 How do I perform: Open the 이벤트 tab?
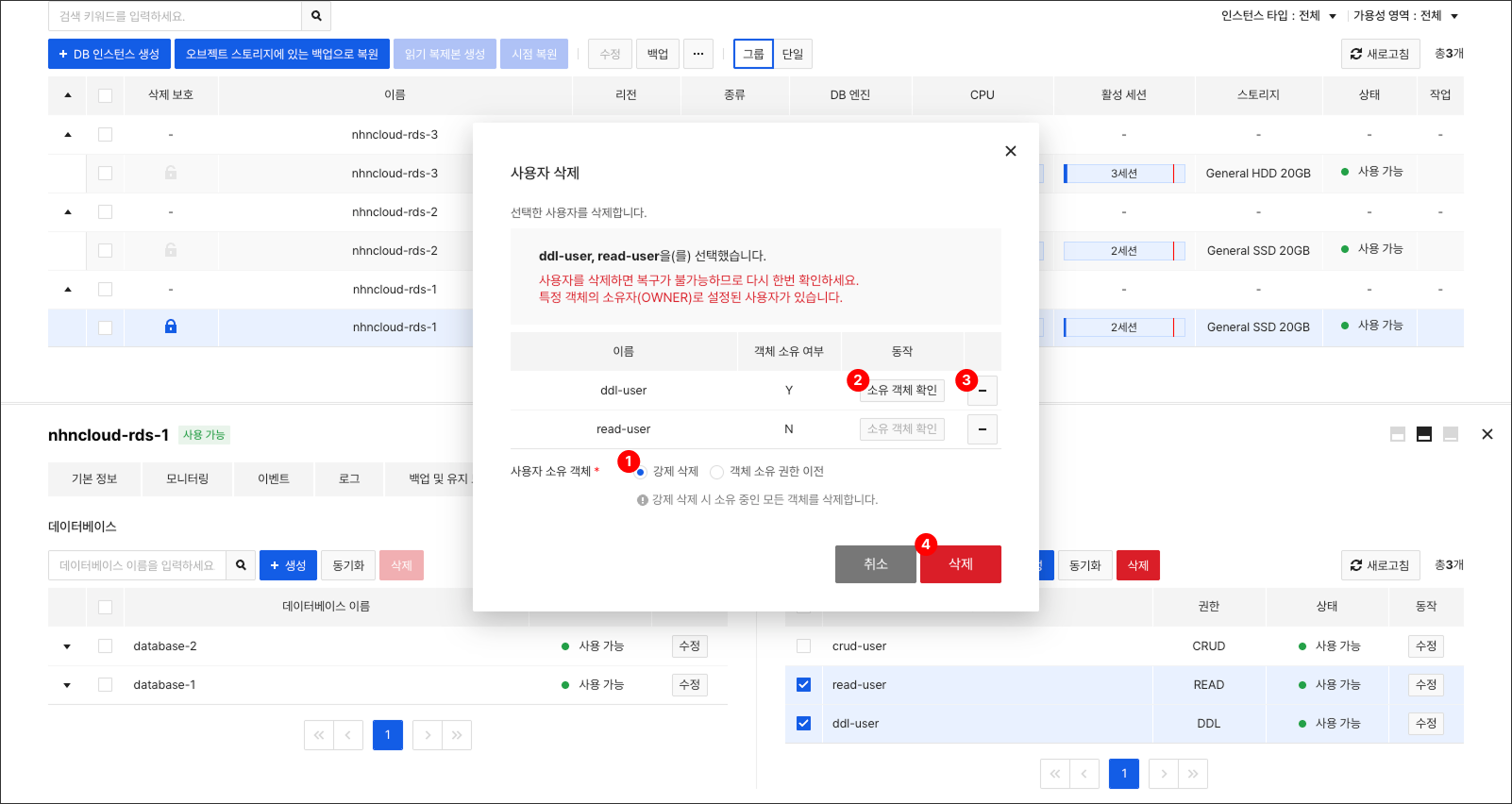pos(274,479)
